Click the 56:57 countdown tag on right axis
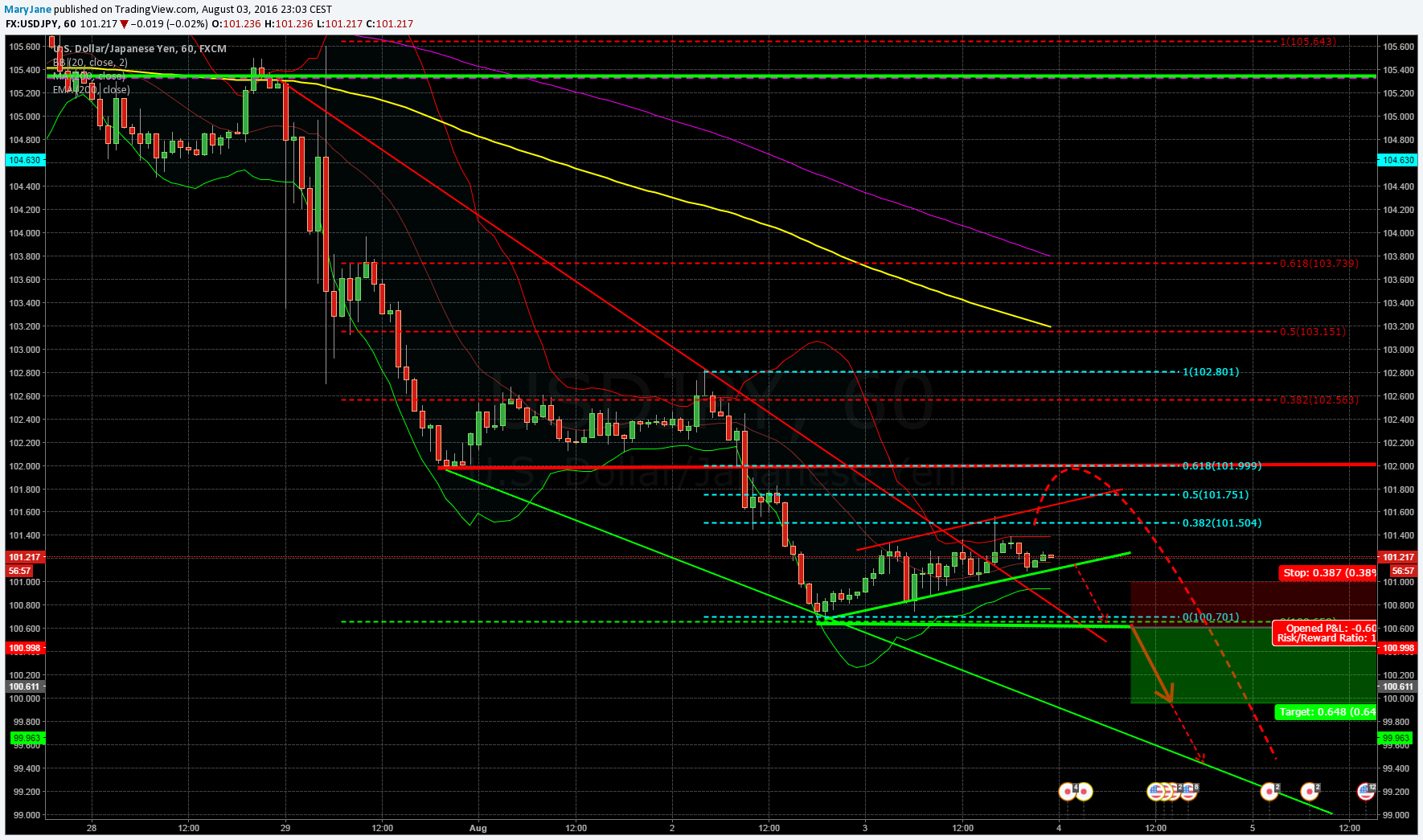 pyautogui.click(x=1402, y=571)
